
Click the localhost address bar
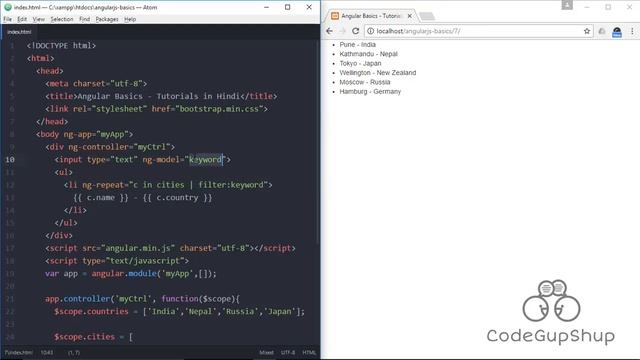pyautogui.click(x=478, y=31)
